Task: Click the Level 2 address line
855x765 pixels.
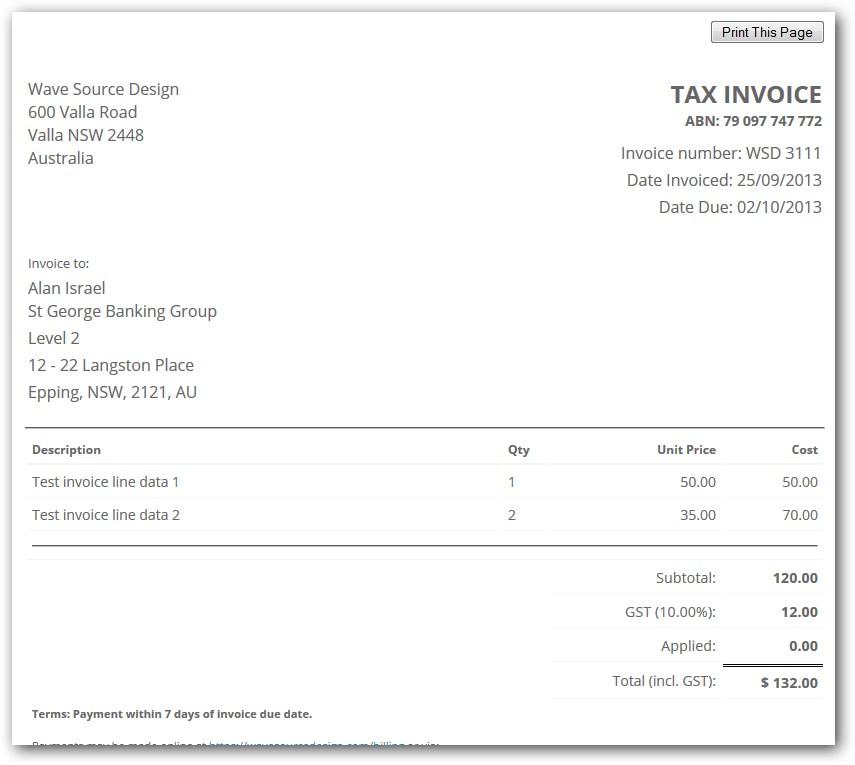Action: 53,338
